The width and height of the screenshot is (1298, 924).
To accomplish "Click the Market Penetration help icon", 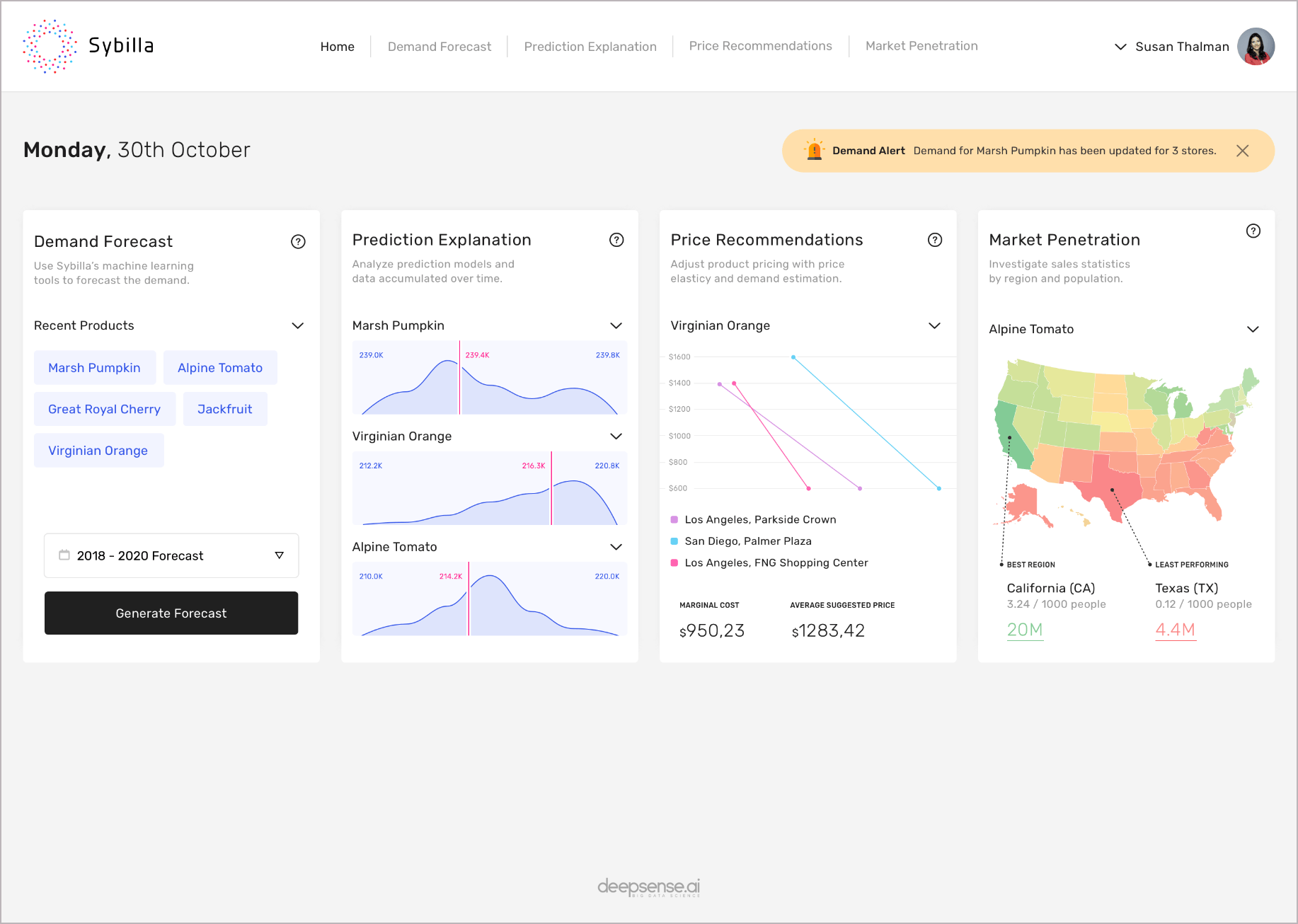I will [1253, 231].
